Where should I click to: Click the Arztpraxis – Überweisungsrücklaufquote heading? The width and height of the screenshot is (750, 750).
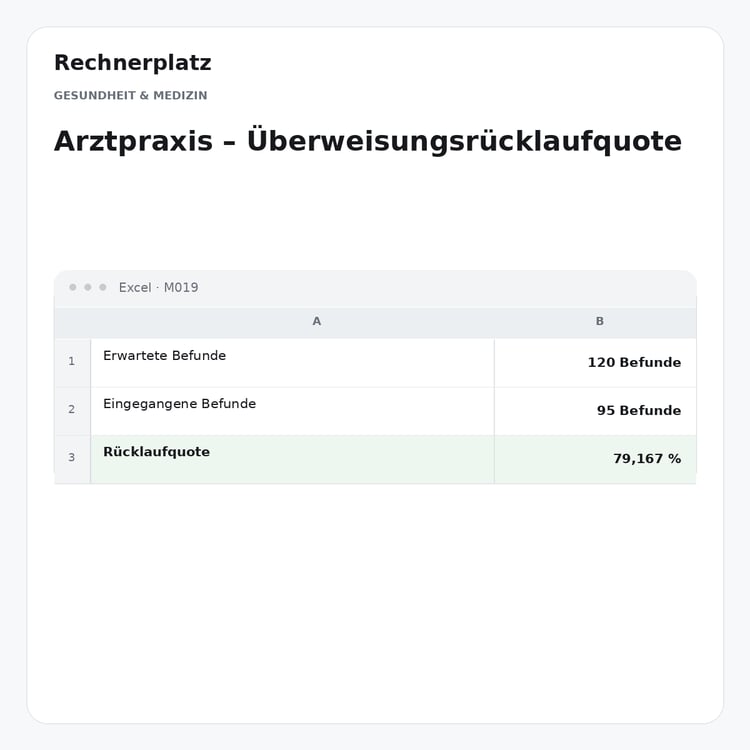(367, 141)
